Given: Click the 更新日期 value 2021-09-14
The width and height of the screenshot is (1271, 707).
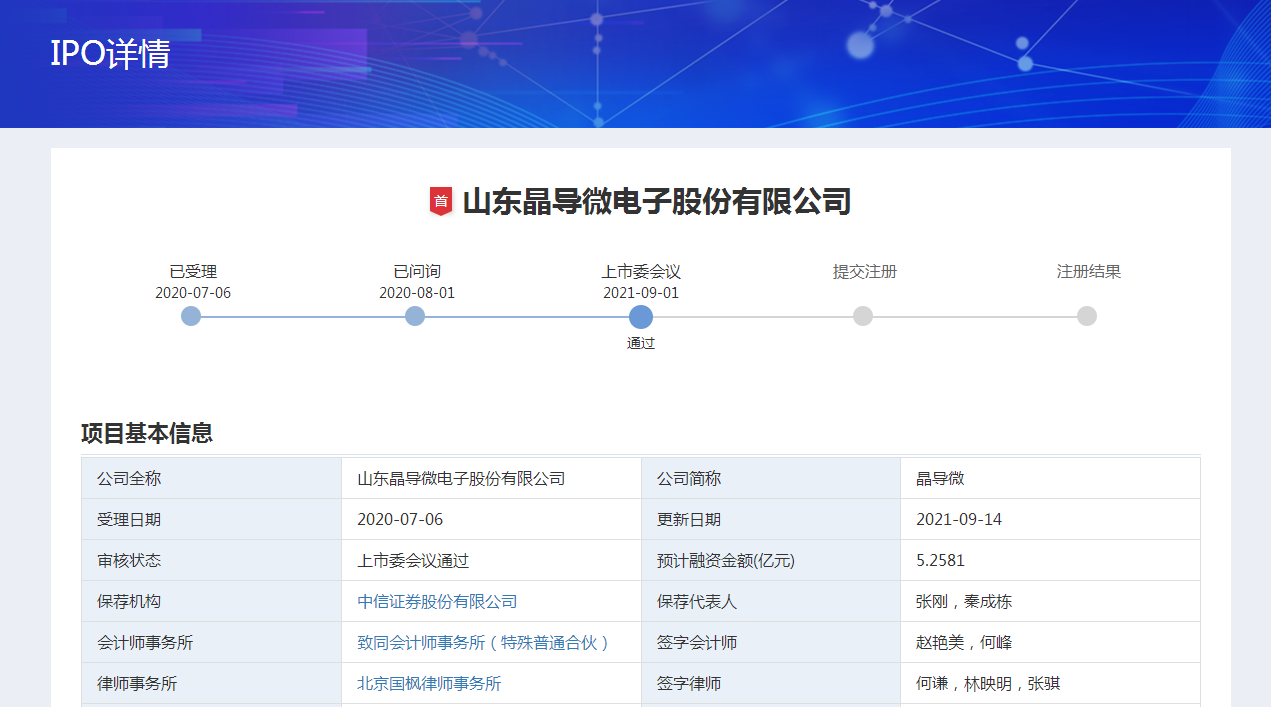Looking at the screenshot, I should tap(958, 520).
